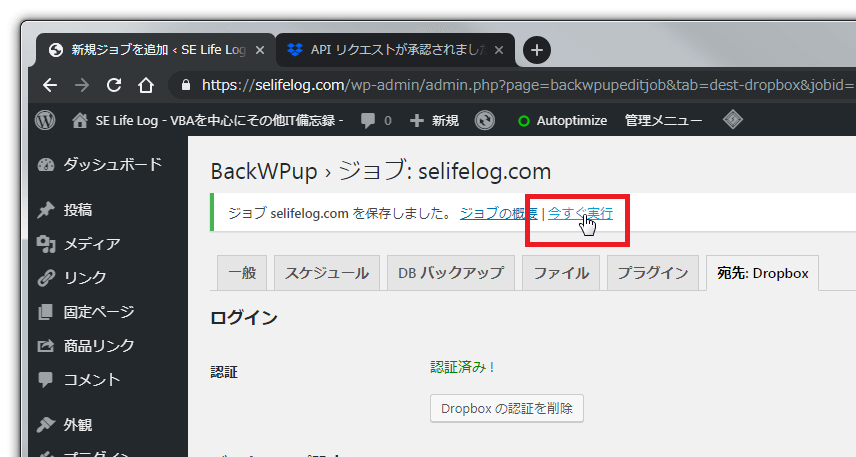Click the browser home button
Image resolution: width=856 pixels, height=457 pixels.
146,85
